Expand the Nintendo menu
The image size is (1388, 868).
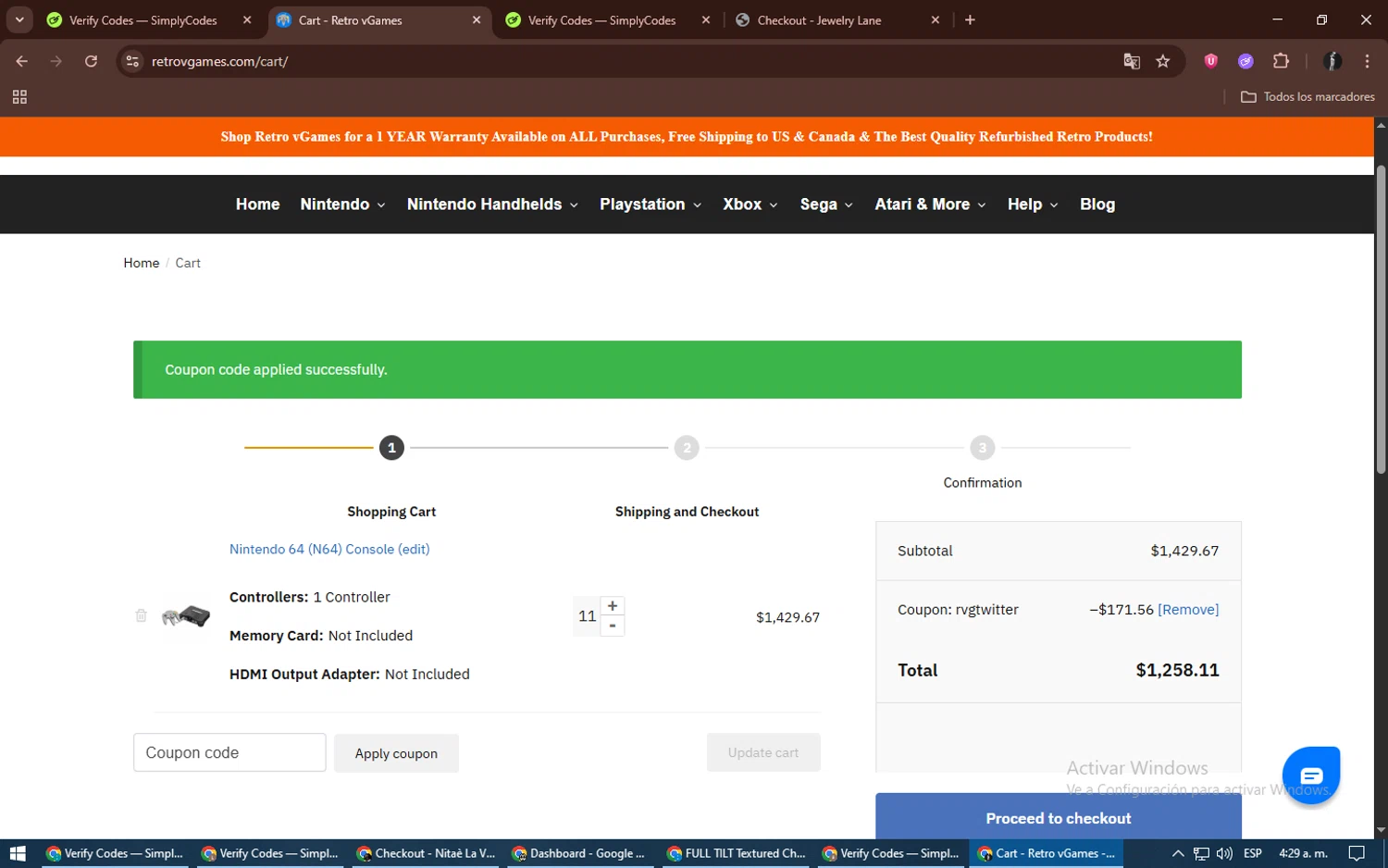tap(342, 204)
